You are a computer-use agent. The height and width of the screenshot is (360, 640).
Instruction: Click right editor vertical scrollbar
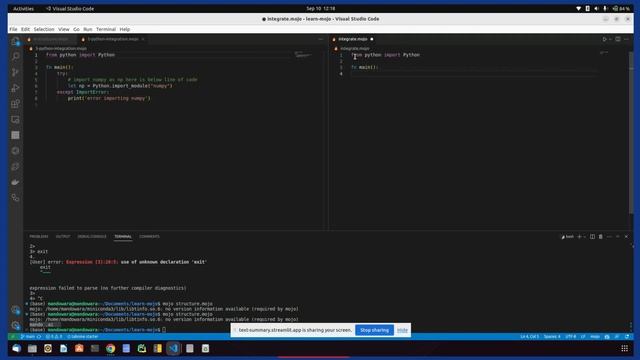631,133
